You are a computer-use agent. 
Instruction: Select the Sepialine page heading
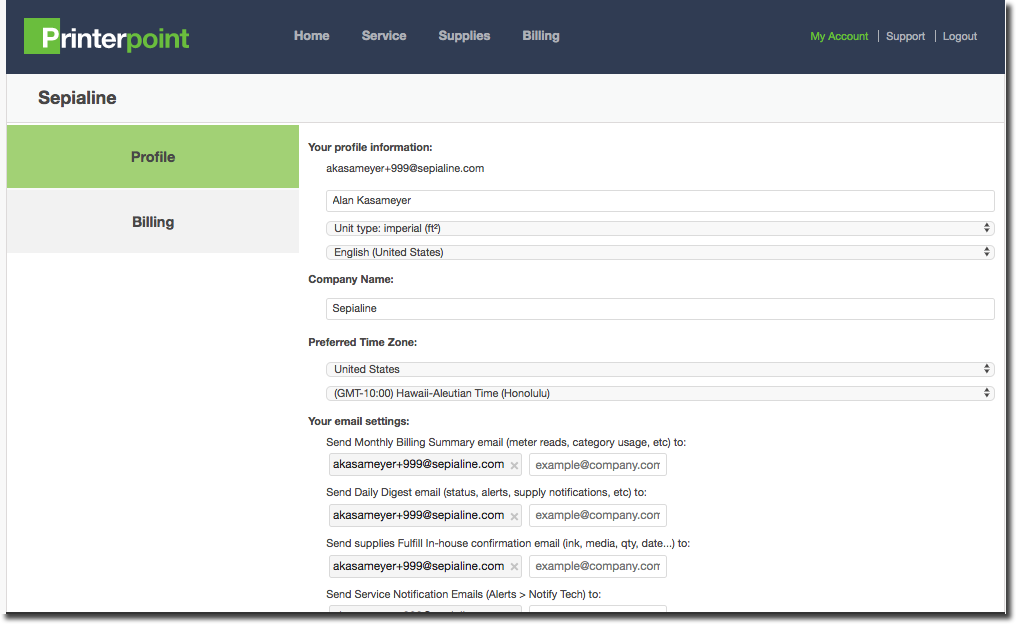77,98
